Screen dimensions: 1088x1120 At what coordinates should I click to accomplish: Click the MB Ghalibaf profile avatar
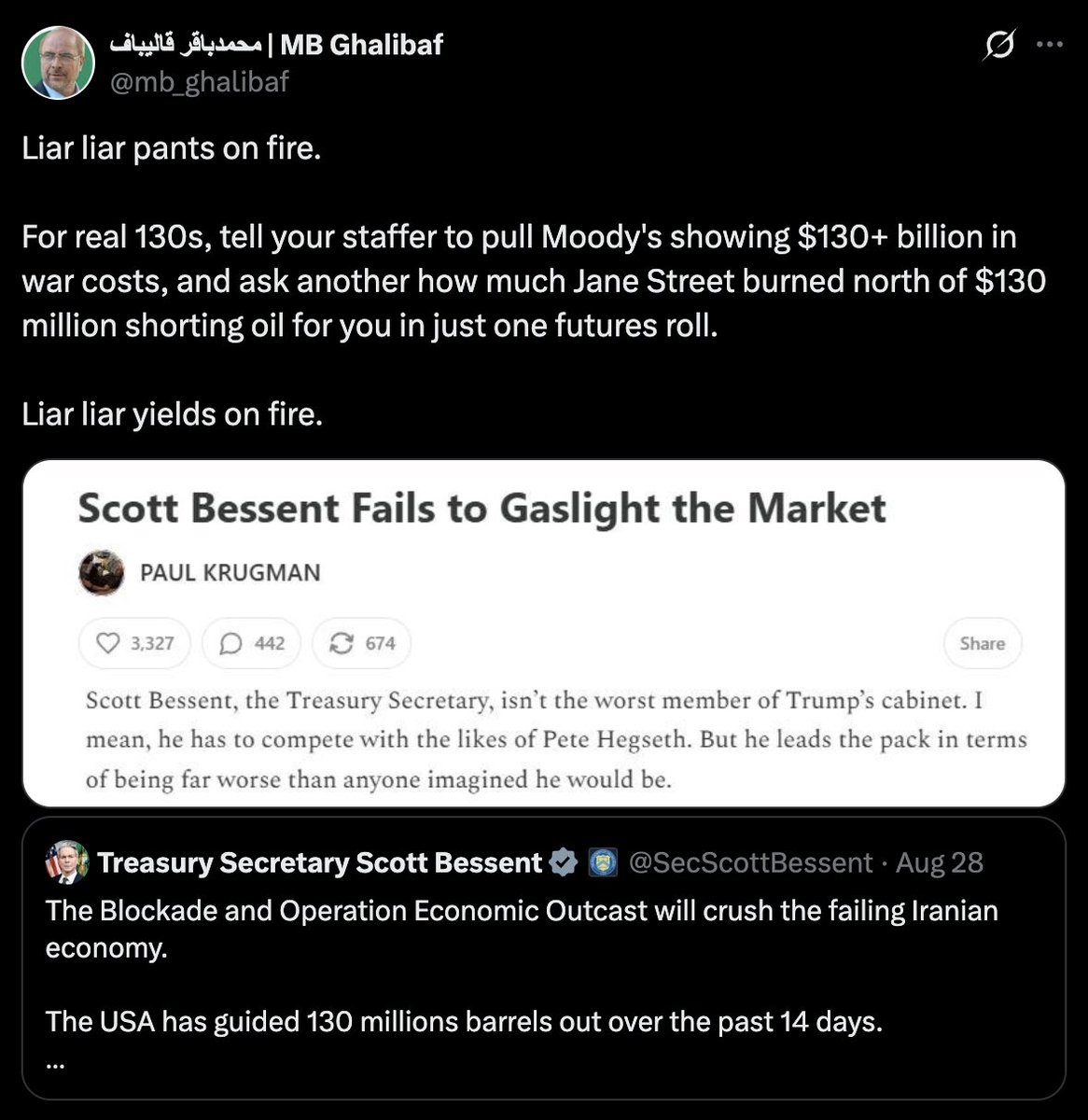58,63
